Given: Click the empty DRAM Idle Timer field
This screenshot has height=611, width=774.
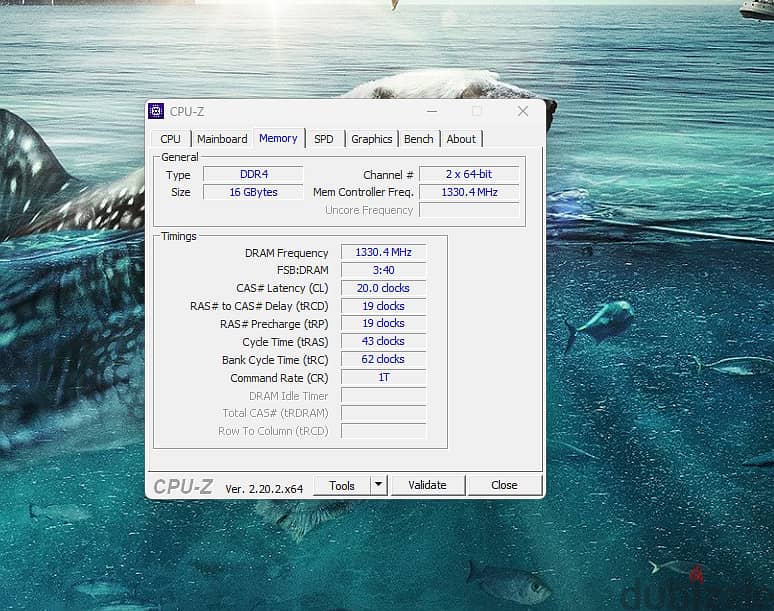Looking at the screenshot, I should coord(384,395).
